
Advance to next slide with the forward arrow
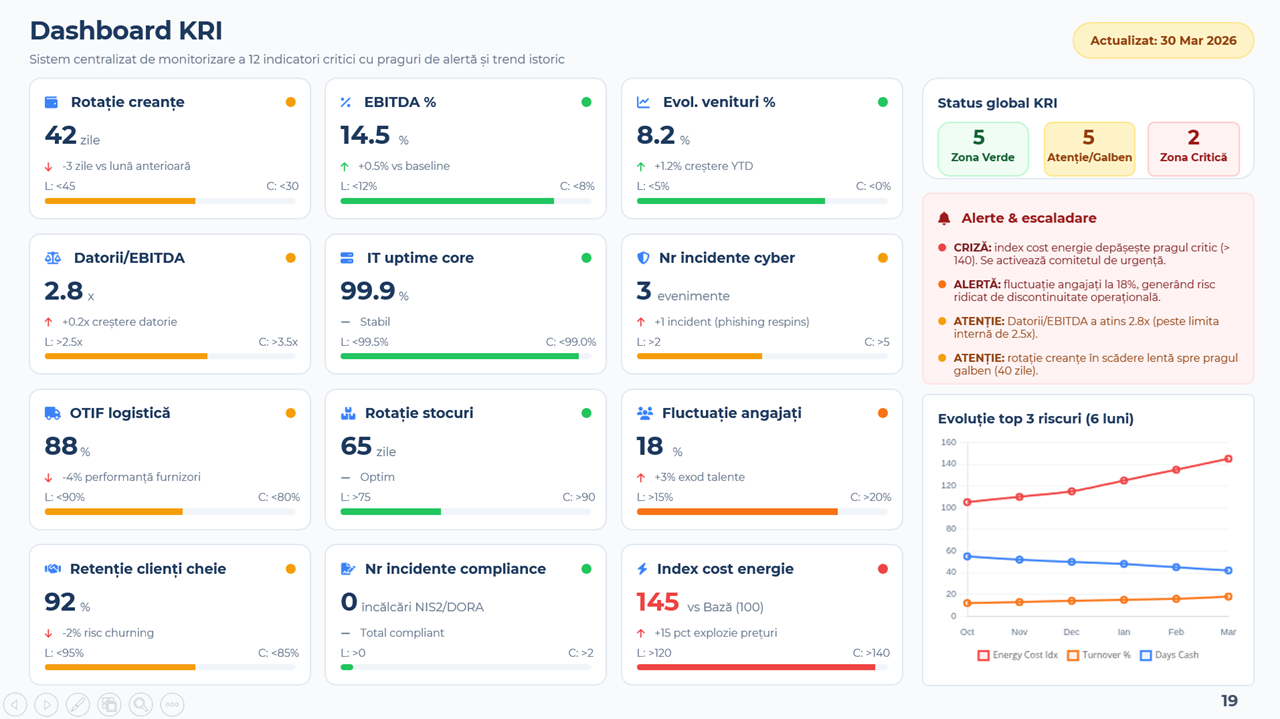(x=46, y=704)
